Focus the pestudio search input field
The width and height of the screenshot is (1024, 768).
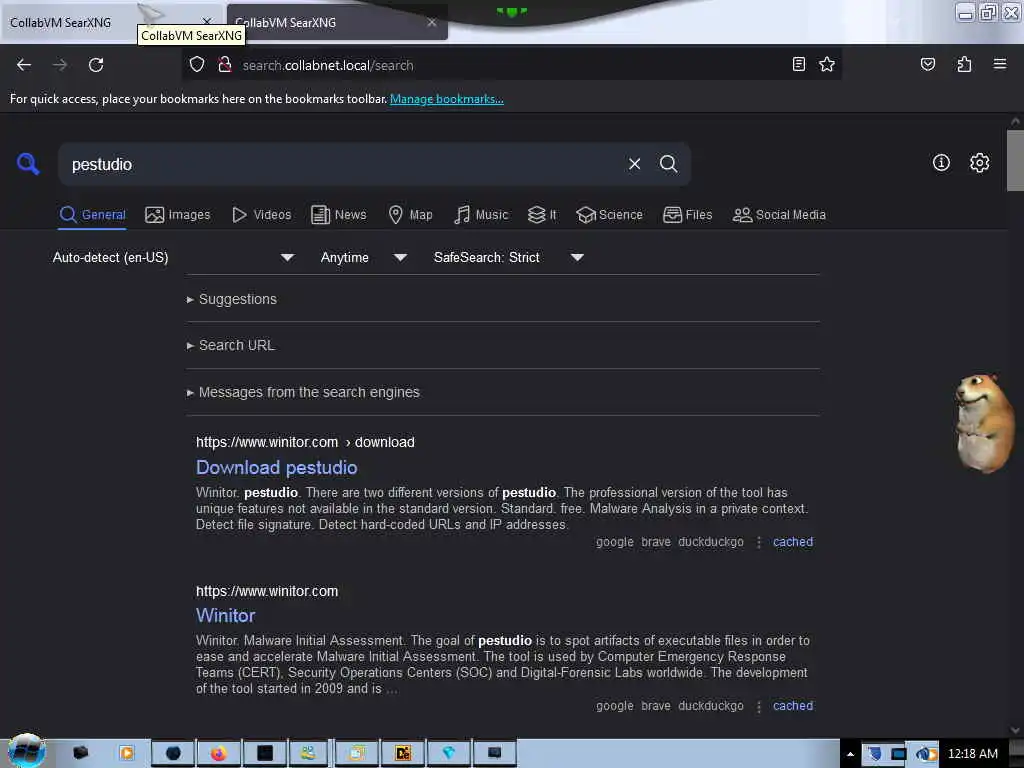(343, 164)
